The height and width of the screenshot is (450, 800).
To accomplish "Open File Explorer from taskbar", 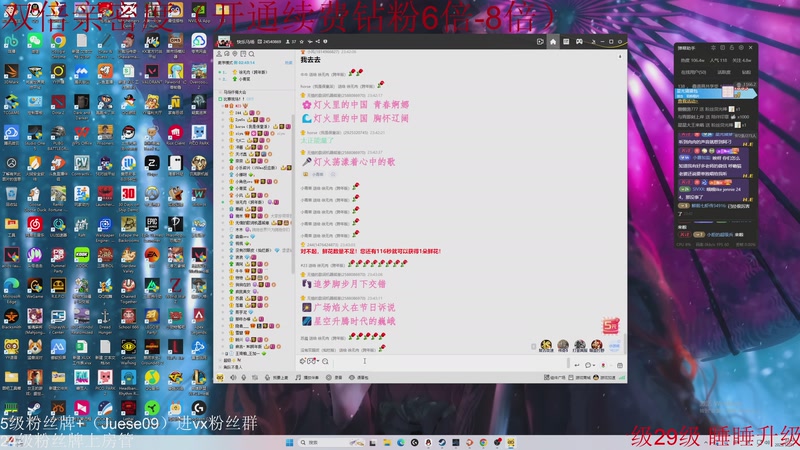I will tap(387, 442).
